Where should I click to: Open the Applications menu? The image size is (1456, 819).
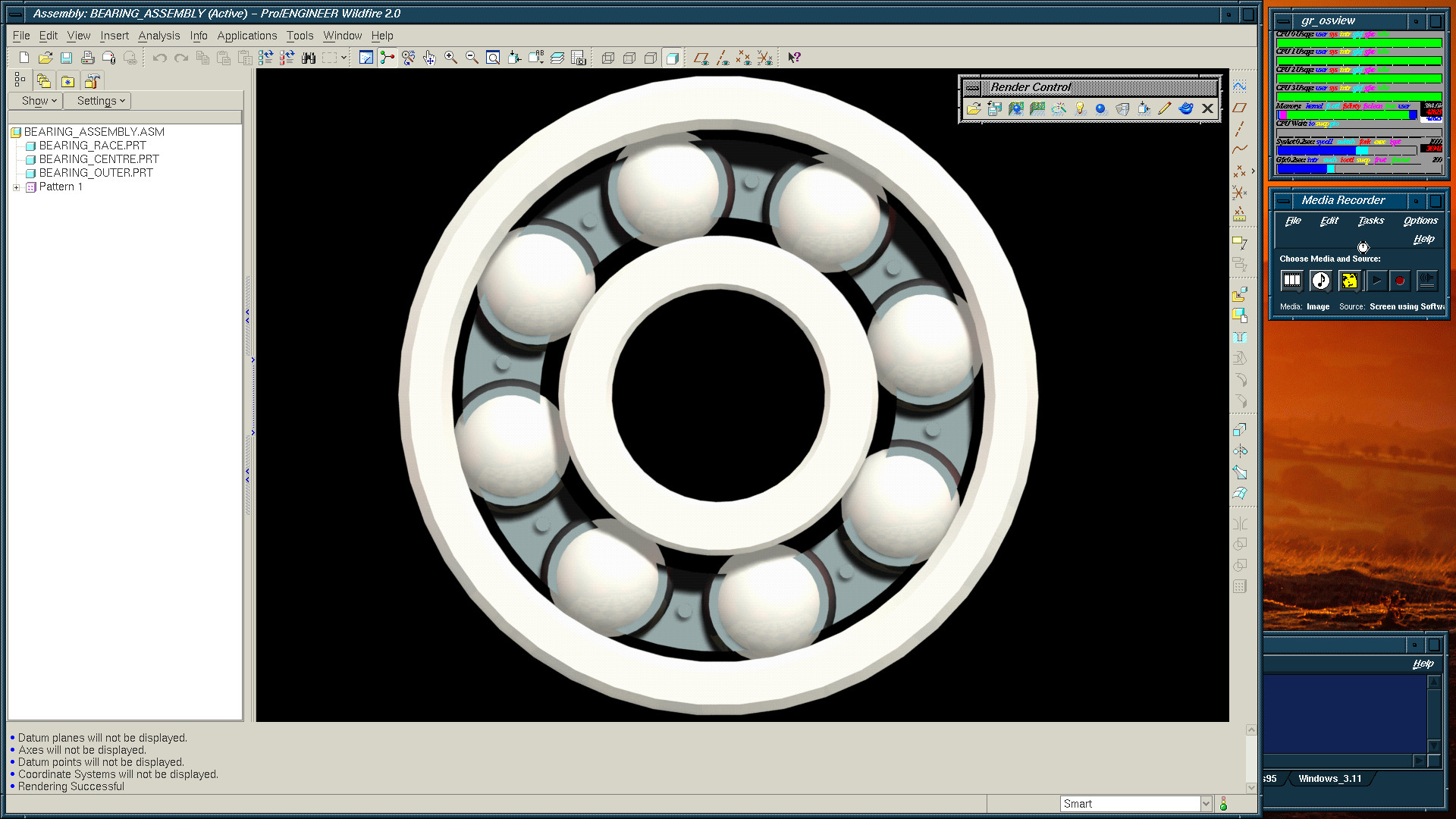point(246,36)
